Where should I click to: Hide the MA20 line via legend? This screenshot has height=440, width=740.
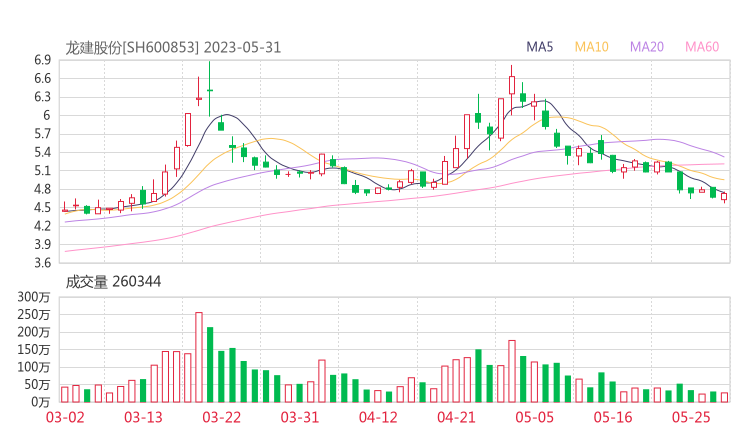(x=647, y=47)
